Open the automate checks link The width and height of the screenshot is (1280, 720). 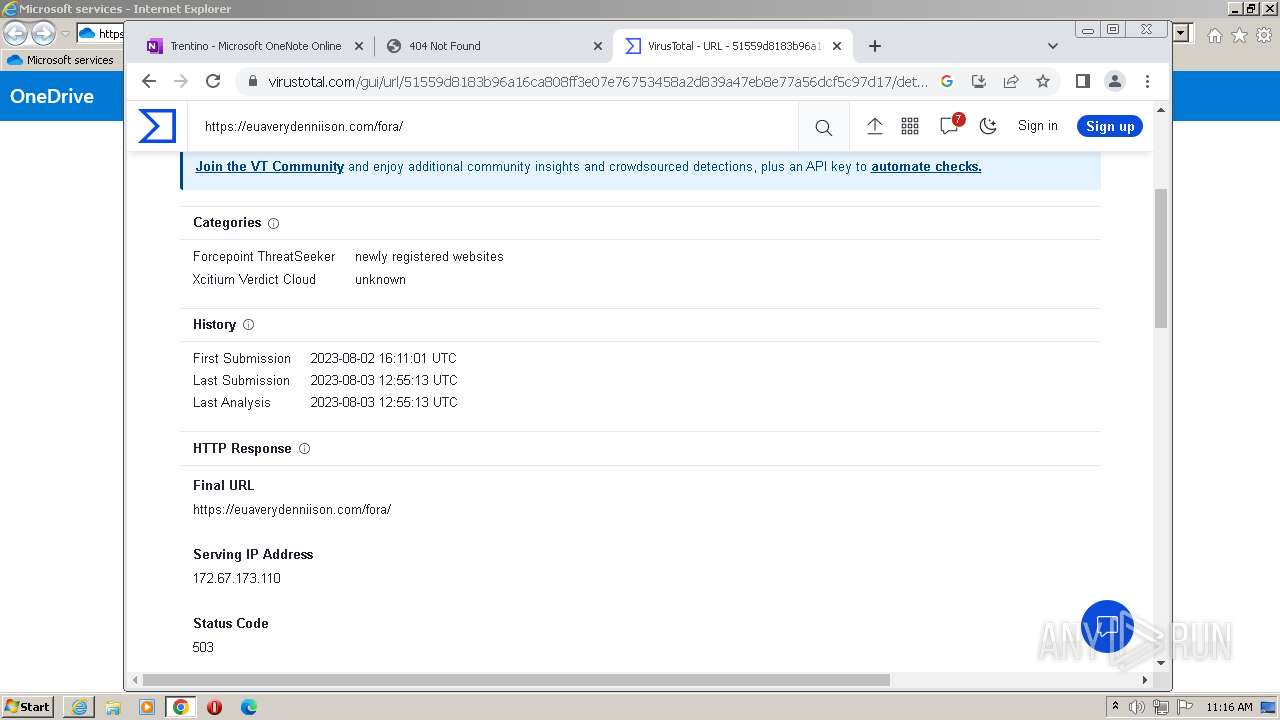click(926, 167)
